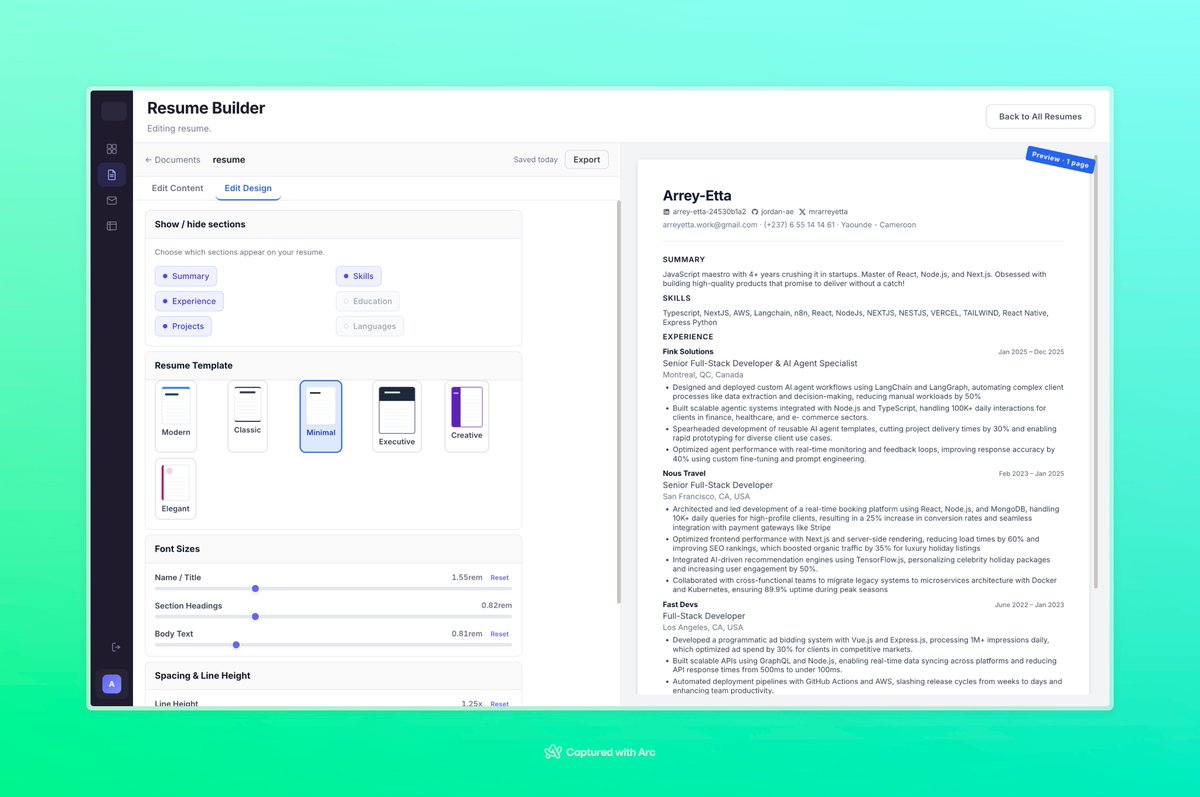
Task: Choose the Minimal resume template
Action: [x=321, y=416]
